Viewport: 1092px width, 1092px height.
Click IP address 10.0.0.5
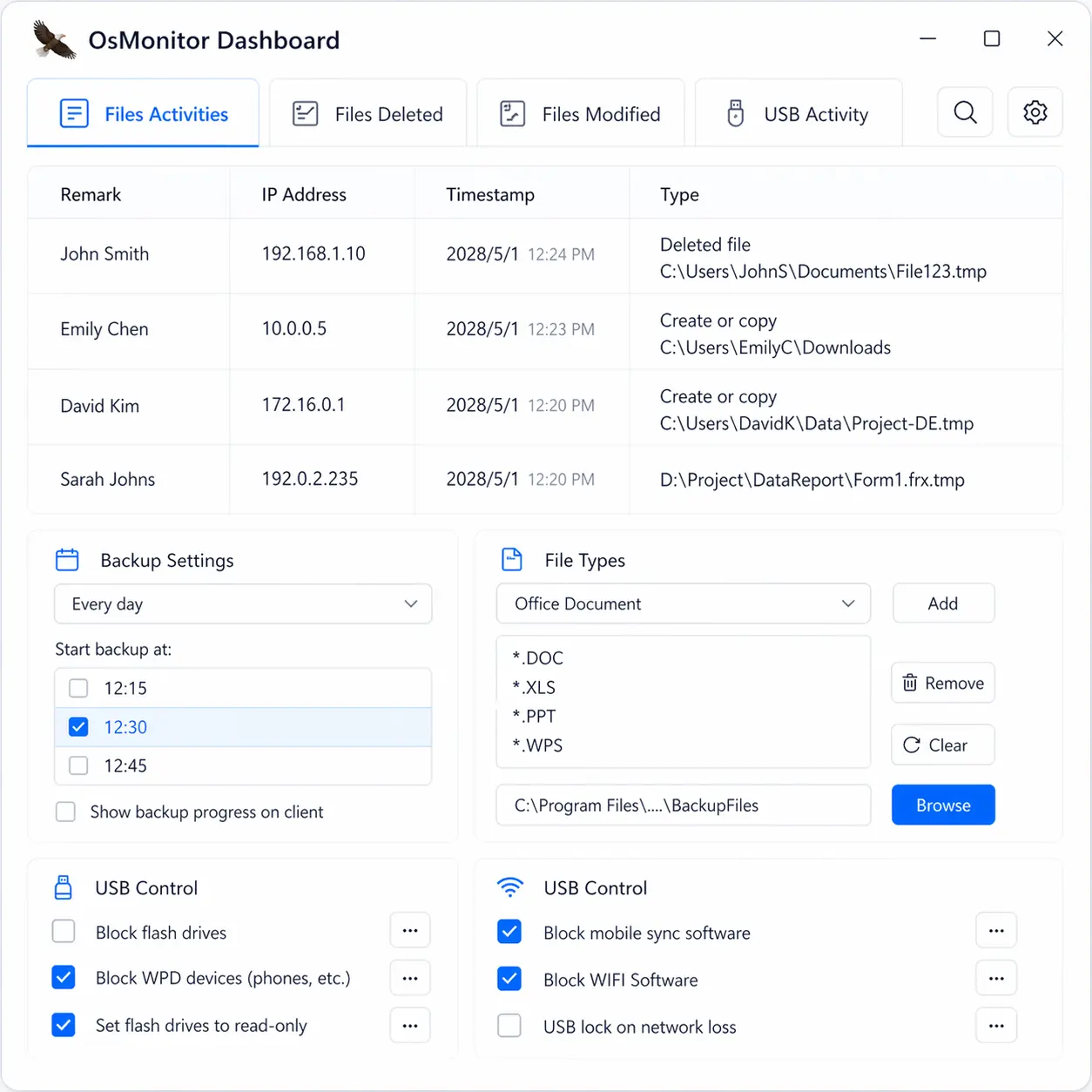294,328
